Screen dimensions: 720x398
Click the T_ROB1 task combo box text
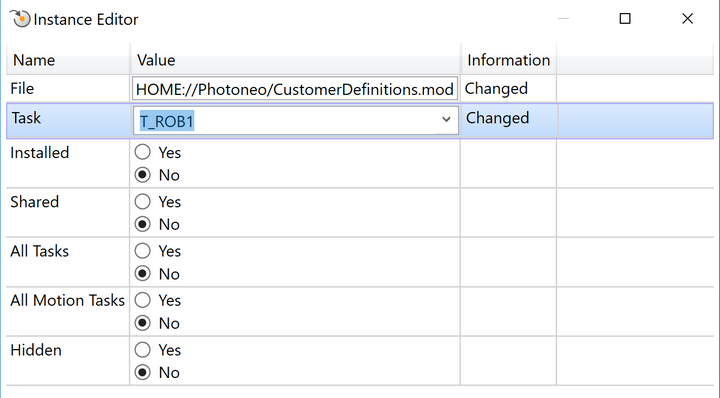point(167,121)
